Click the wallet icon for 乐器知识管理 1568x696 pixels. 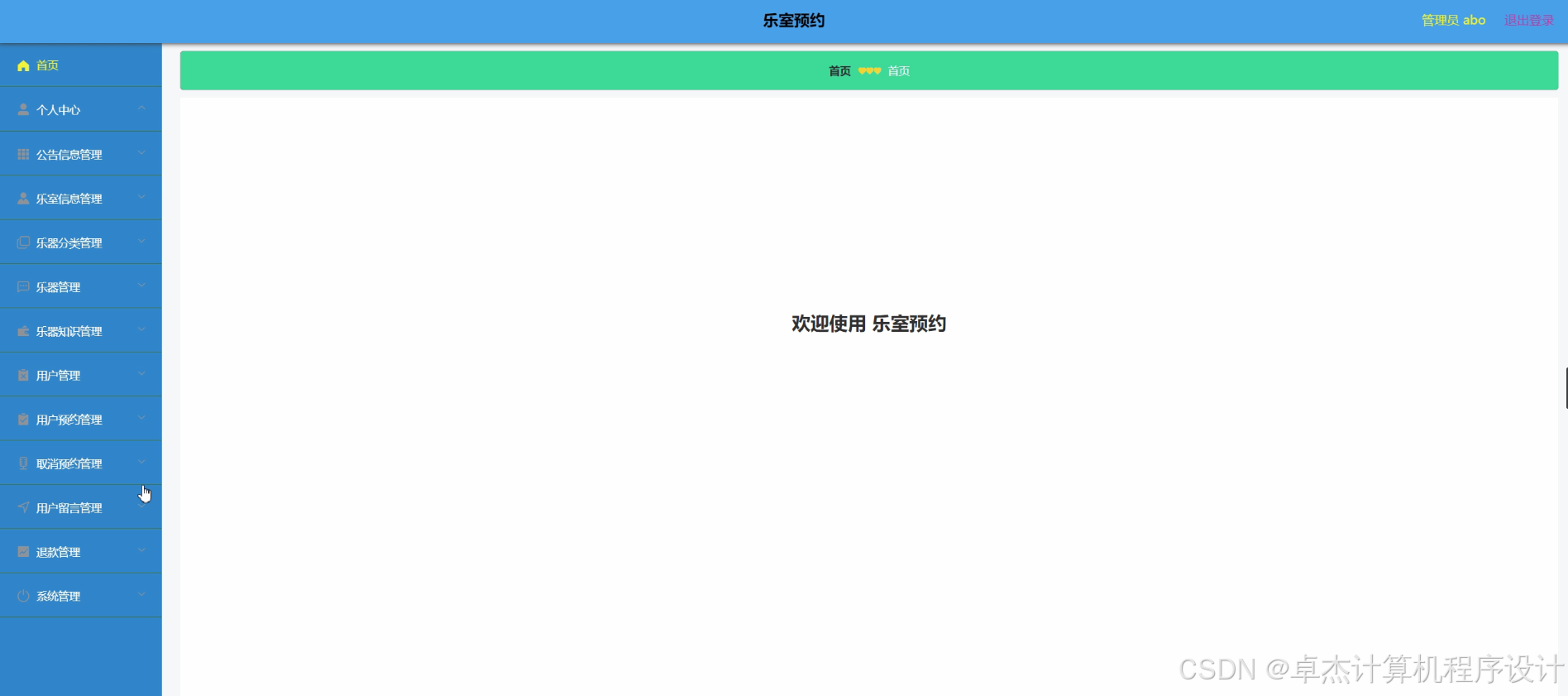23,331
